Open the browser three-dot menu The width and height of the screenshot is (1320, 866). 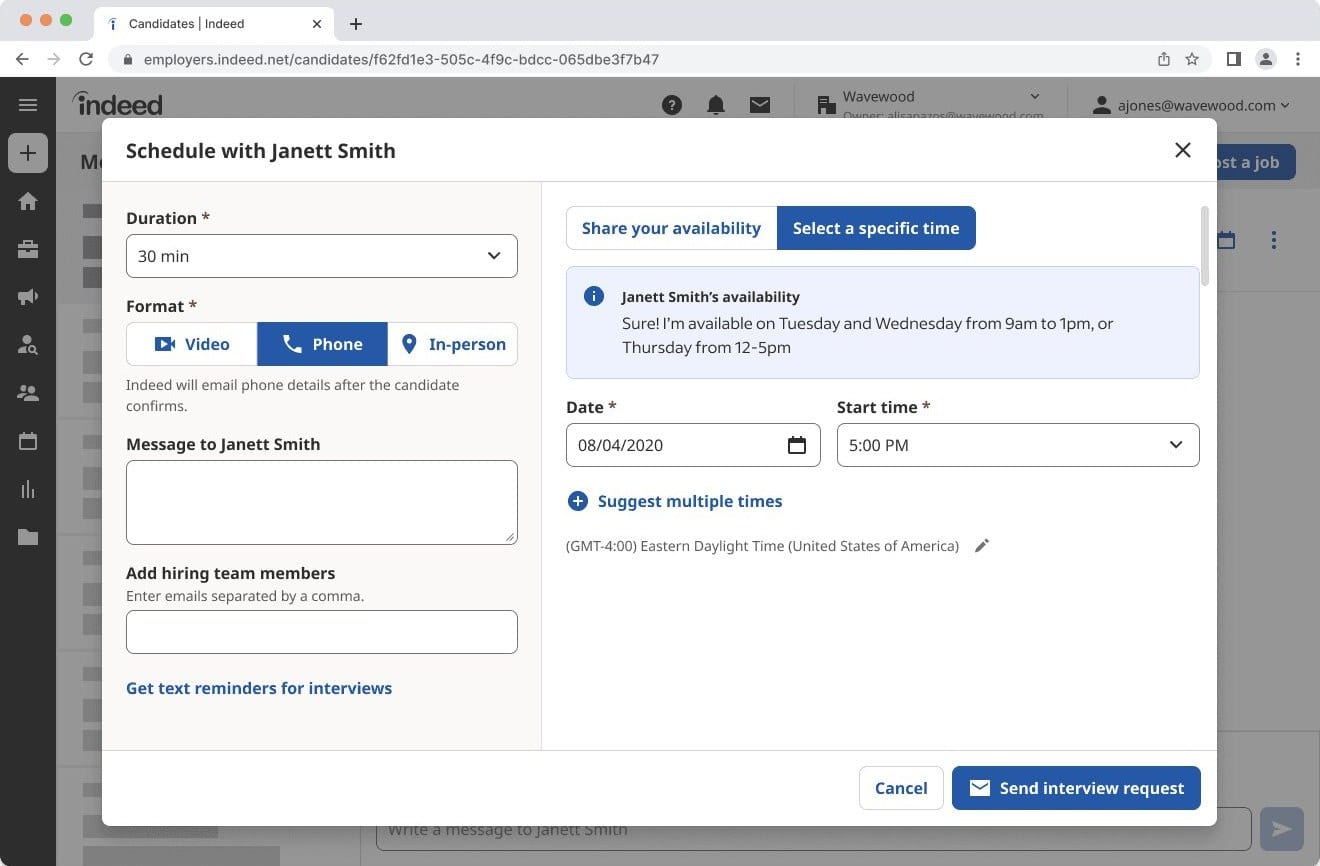pyautogui.click(x=1298, y=59)
